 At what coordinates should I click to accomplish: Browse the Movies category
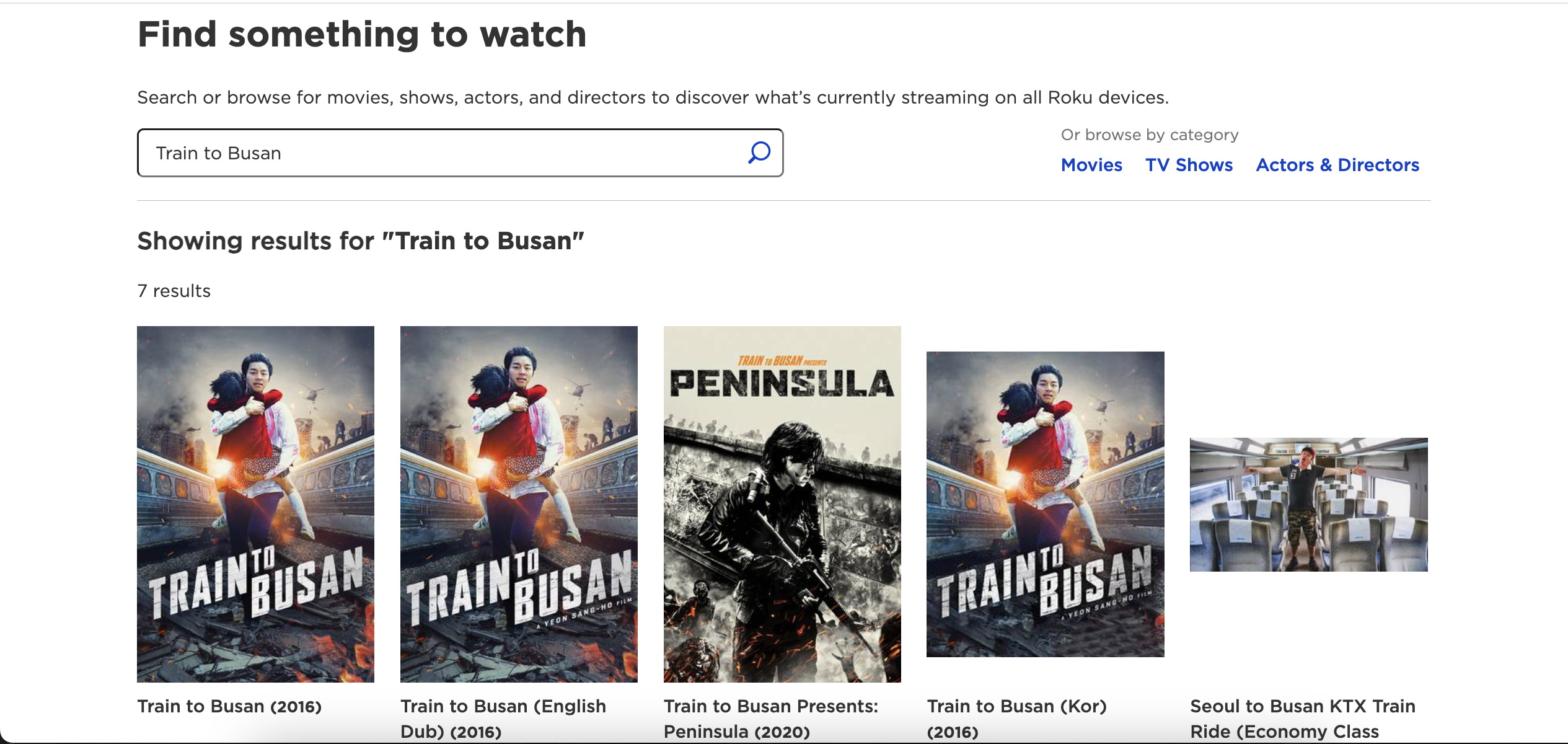point(1091,165)
